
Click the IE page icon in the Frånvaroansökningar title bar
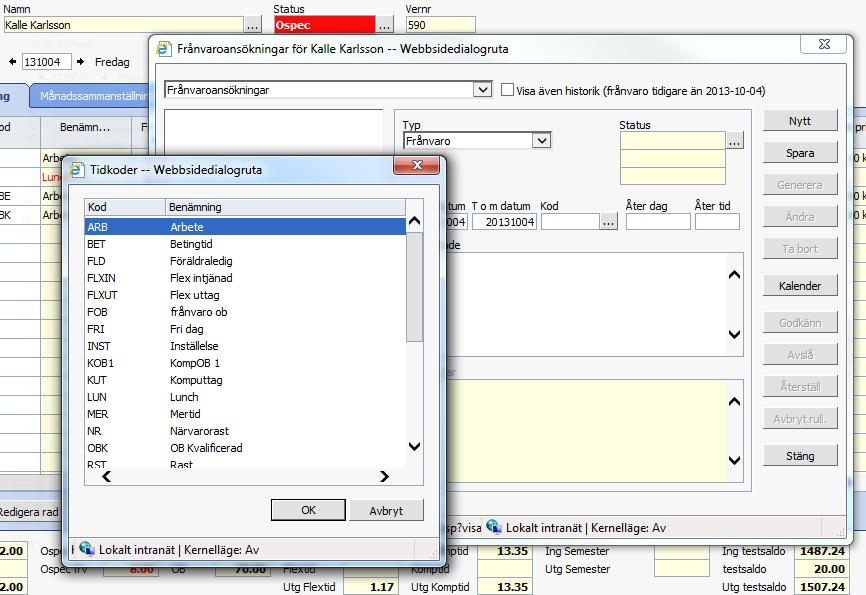pos(164,49)
